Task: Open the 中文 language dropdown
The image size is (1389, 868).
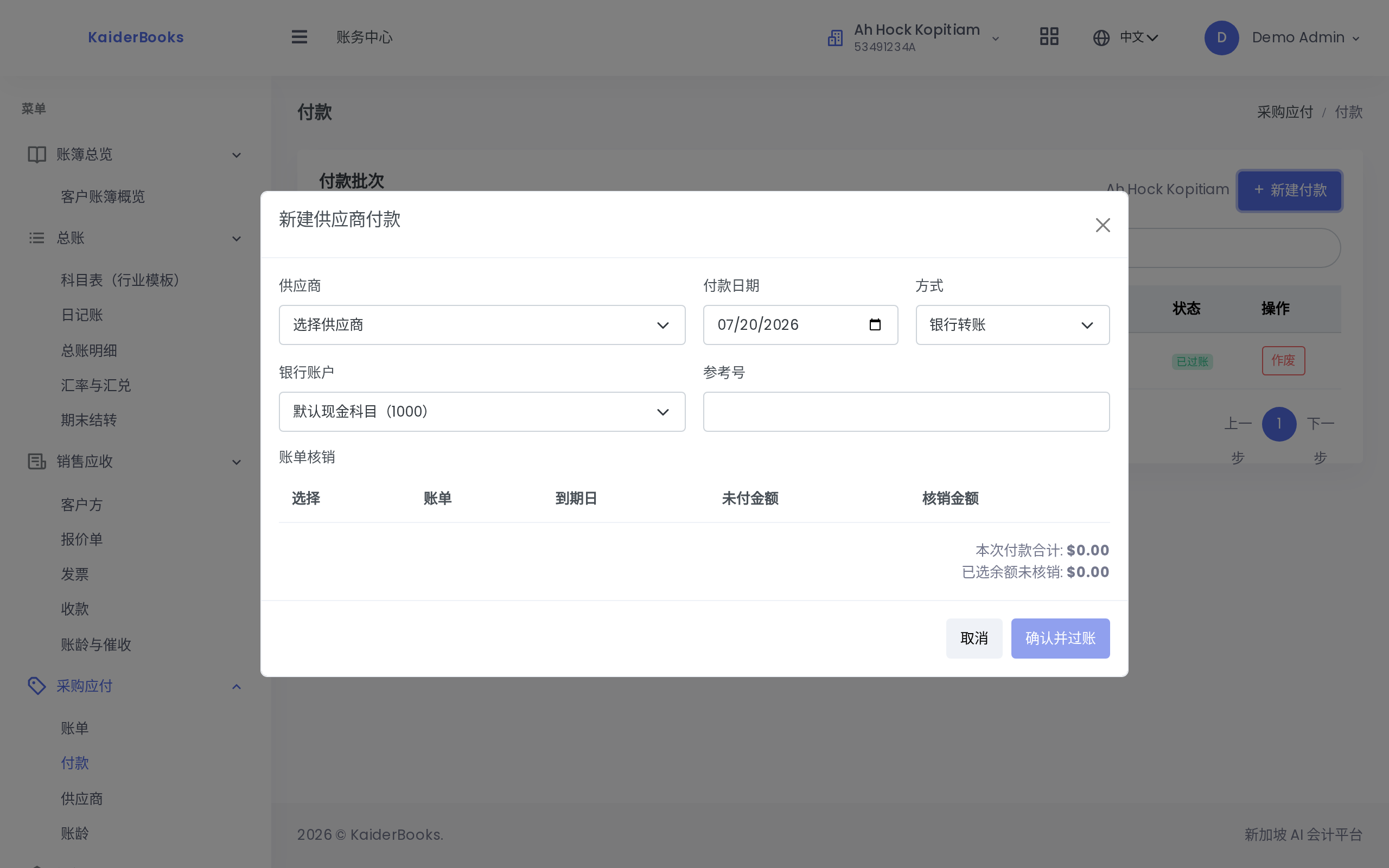Action: point(1139,38)
